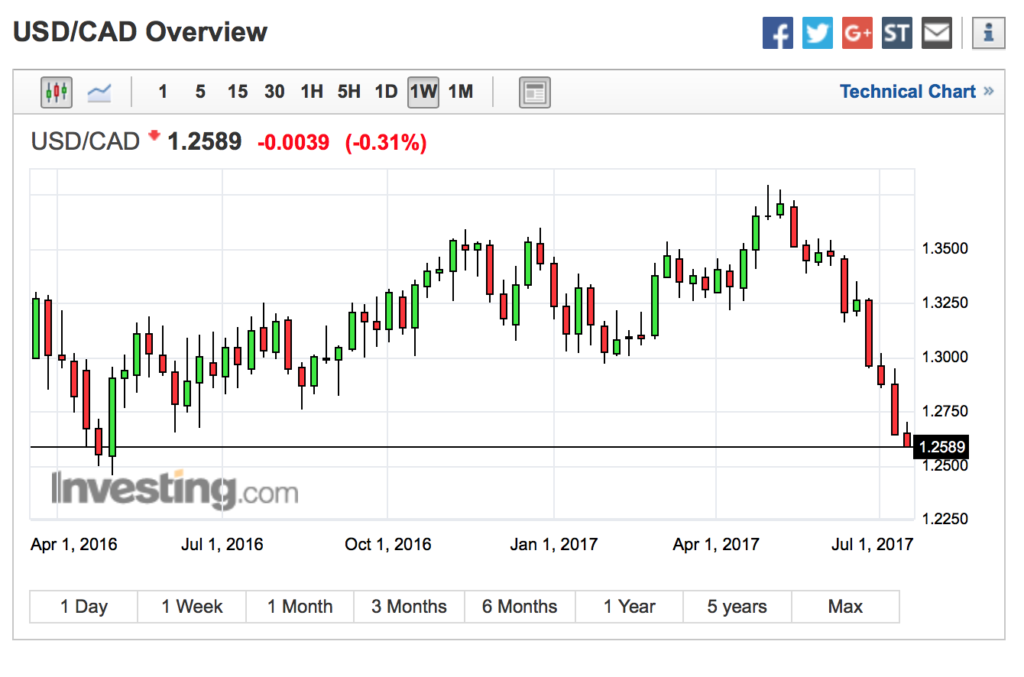Screen dimensions: 1024x677
Task: Click the USD/CAD pair name label
Action: coord(85,142)
